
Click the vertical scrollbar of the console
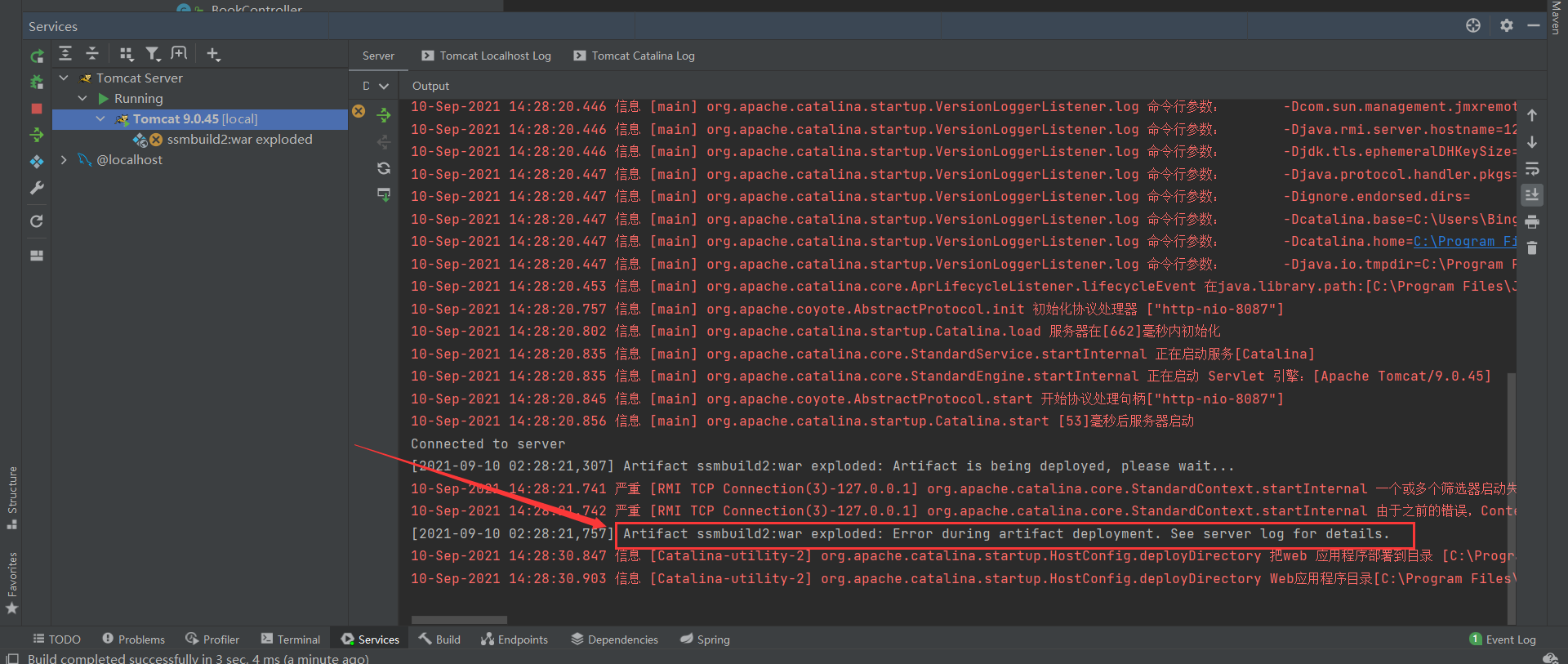(1512, 498)
